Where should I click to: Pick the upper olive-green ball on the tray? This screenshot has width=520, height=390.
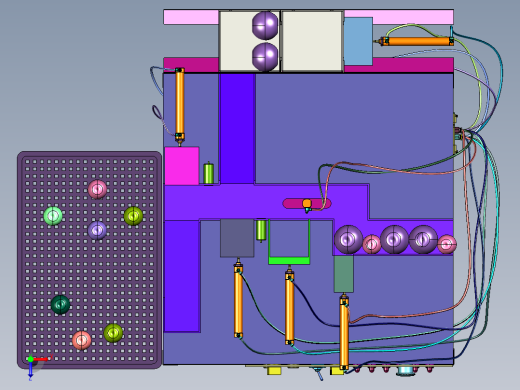(133, 216)
